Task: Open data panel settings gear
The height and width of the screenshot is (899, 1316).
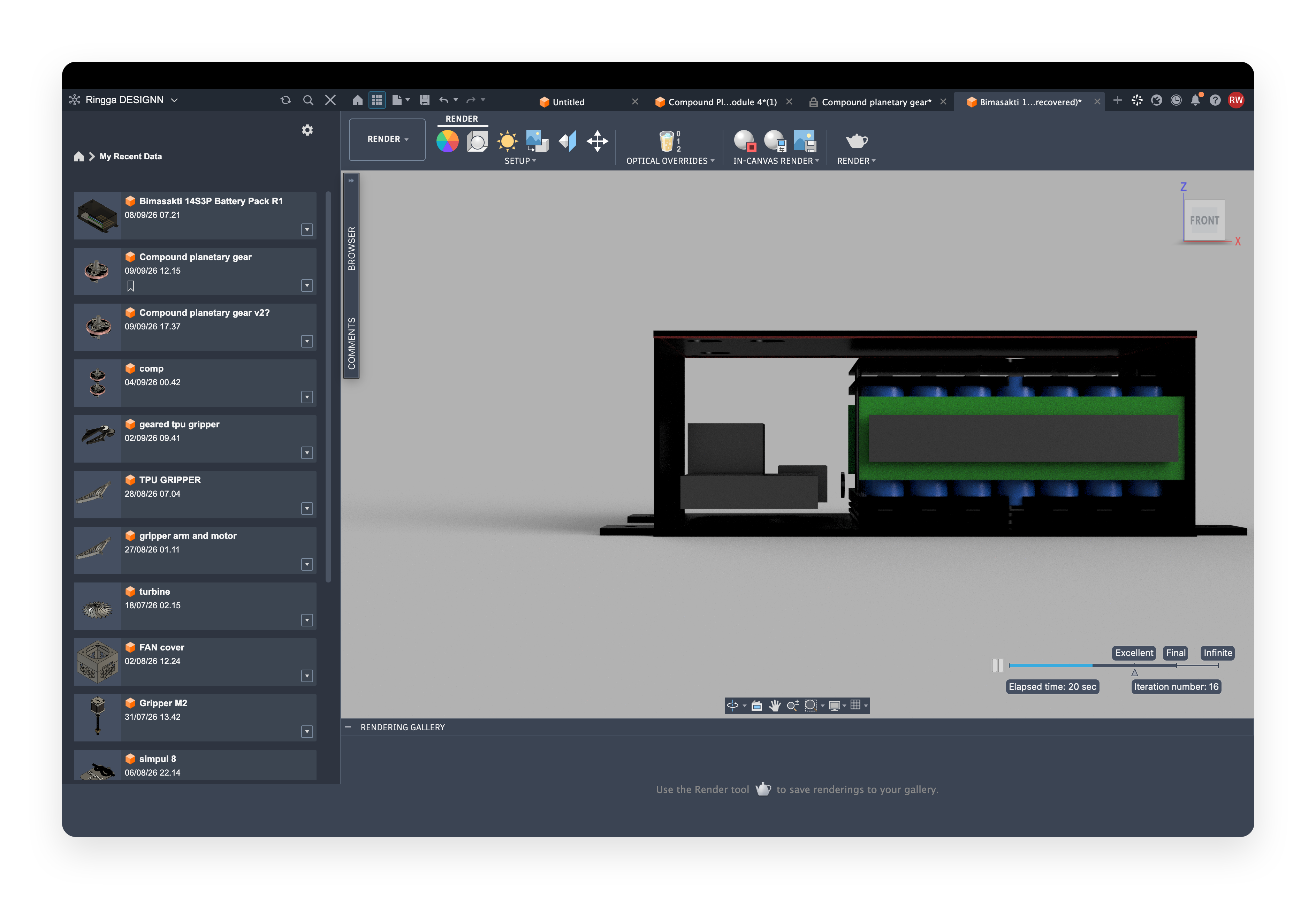Action: coord(307,130)
